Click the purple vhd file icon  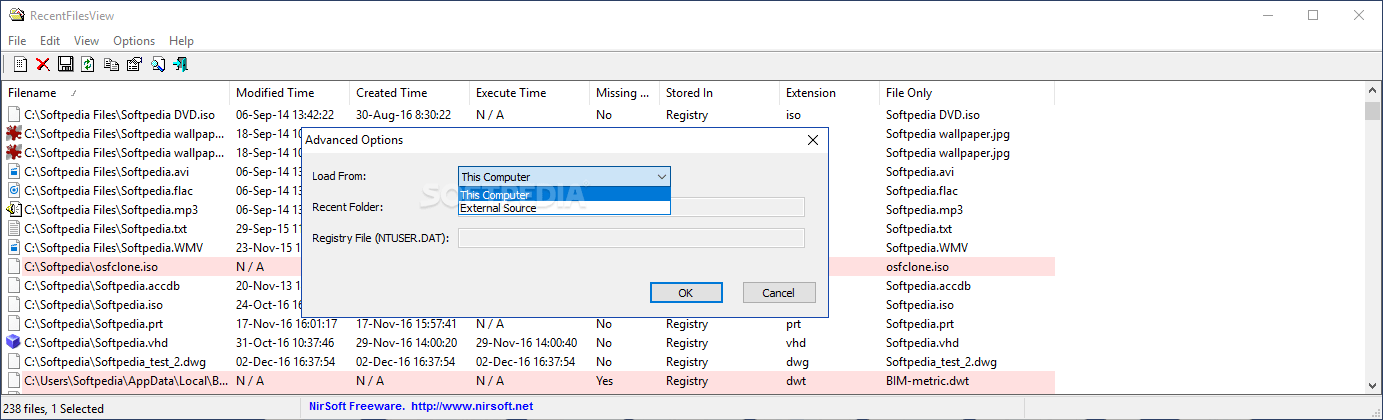(14, 343)
